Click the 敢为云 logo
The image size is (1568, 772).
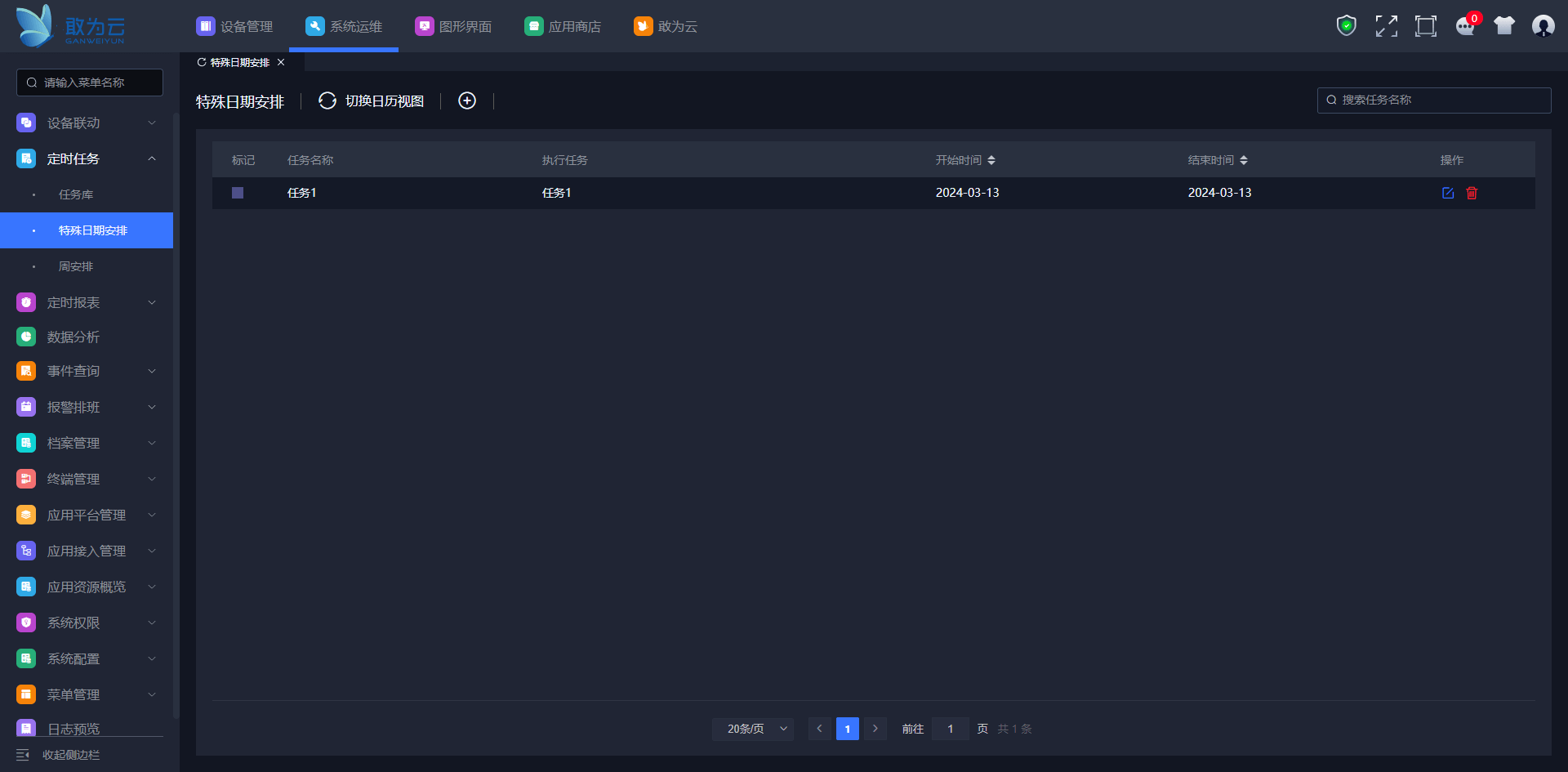tap(70, 26)
